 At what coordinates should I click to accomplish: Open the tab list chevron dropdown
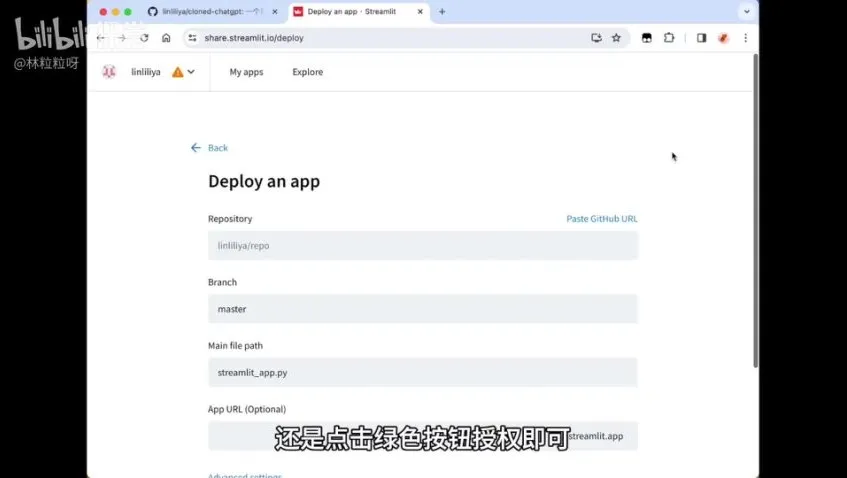pos(746,12)
